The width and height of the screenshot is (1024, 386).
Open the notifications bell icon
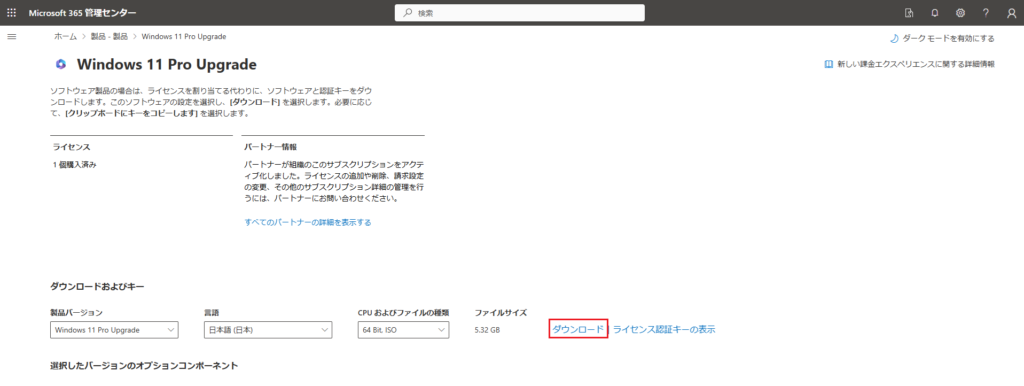pos(935,12)
